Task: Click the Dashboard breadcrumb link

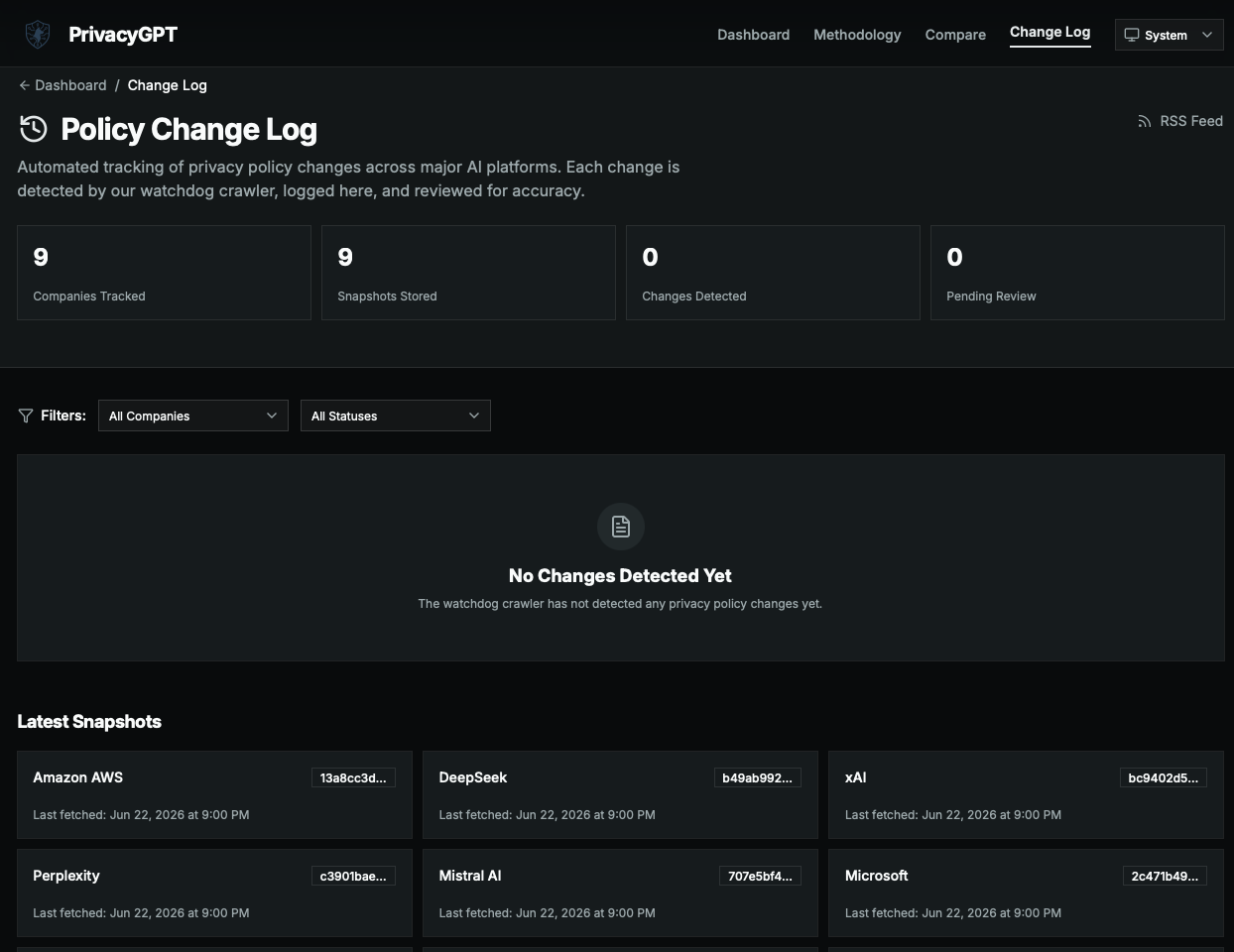Action: click(70, 85)
